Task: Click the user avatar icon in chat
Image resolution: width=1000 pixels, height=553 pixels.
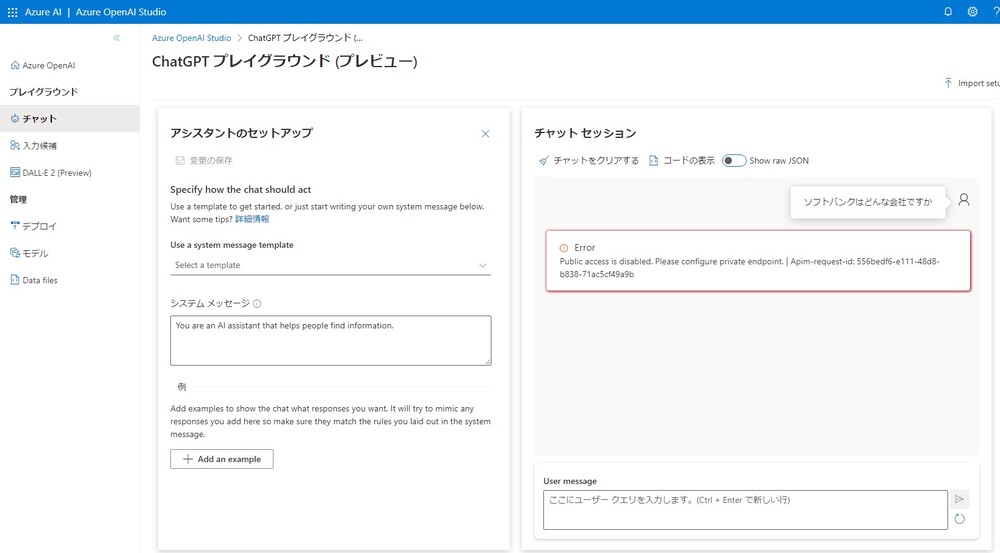Action: pyautogui.click(x=963, y=200)
